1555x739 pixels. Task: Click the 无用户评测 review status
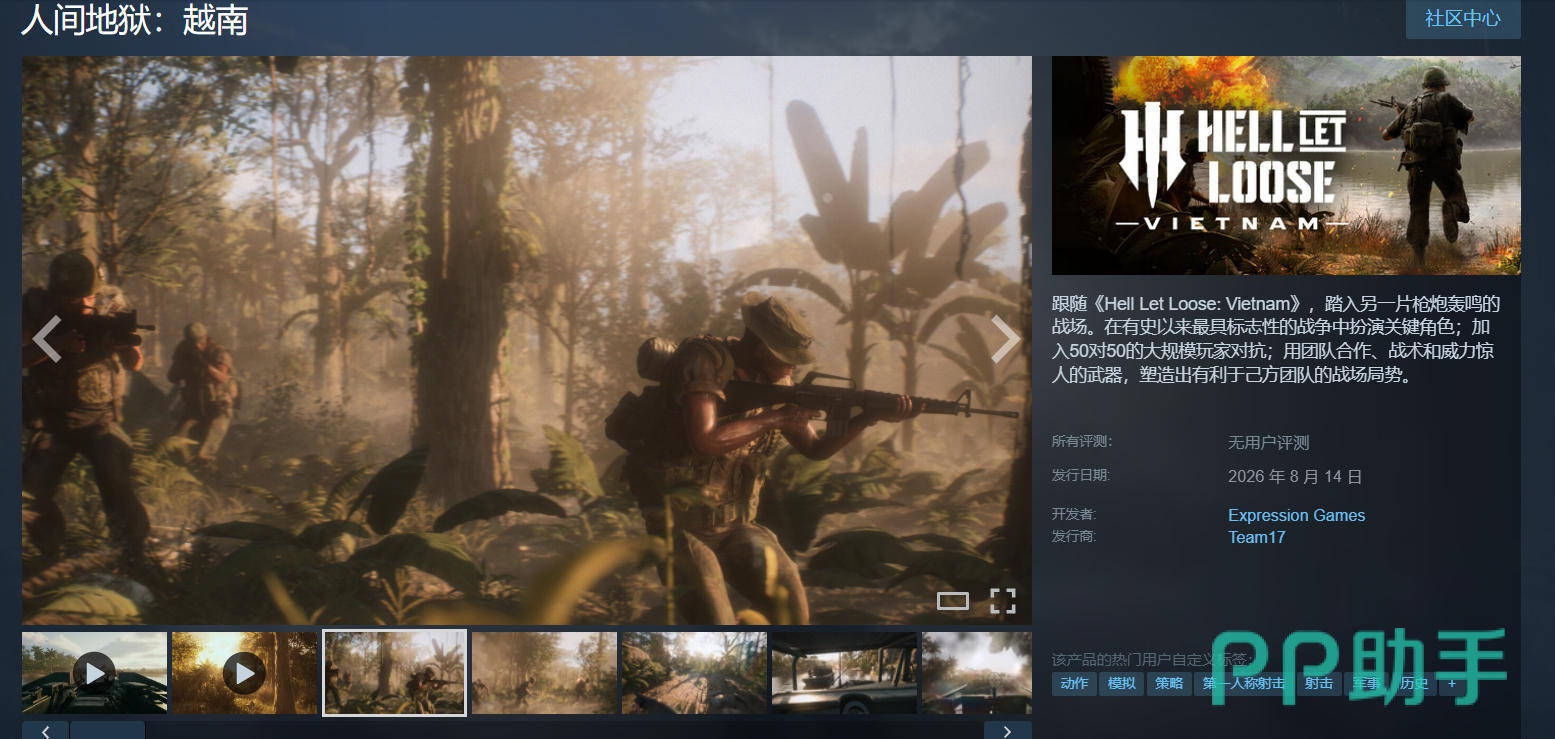1268,443
